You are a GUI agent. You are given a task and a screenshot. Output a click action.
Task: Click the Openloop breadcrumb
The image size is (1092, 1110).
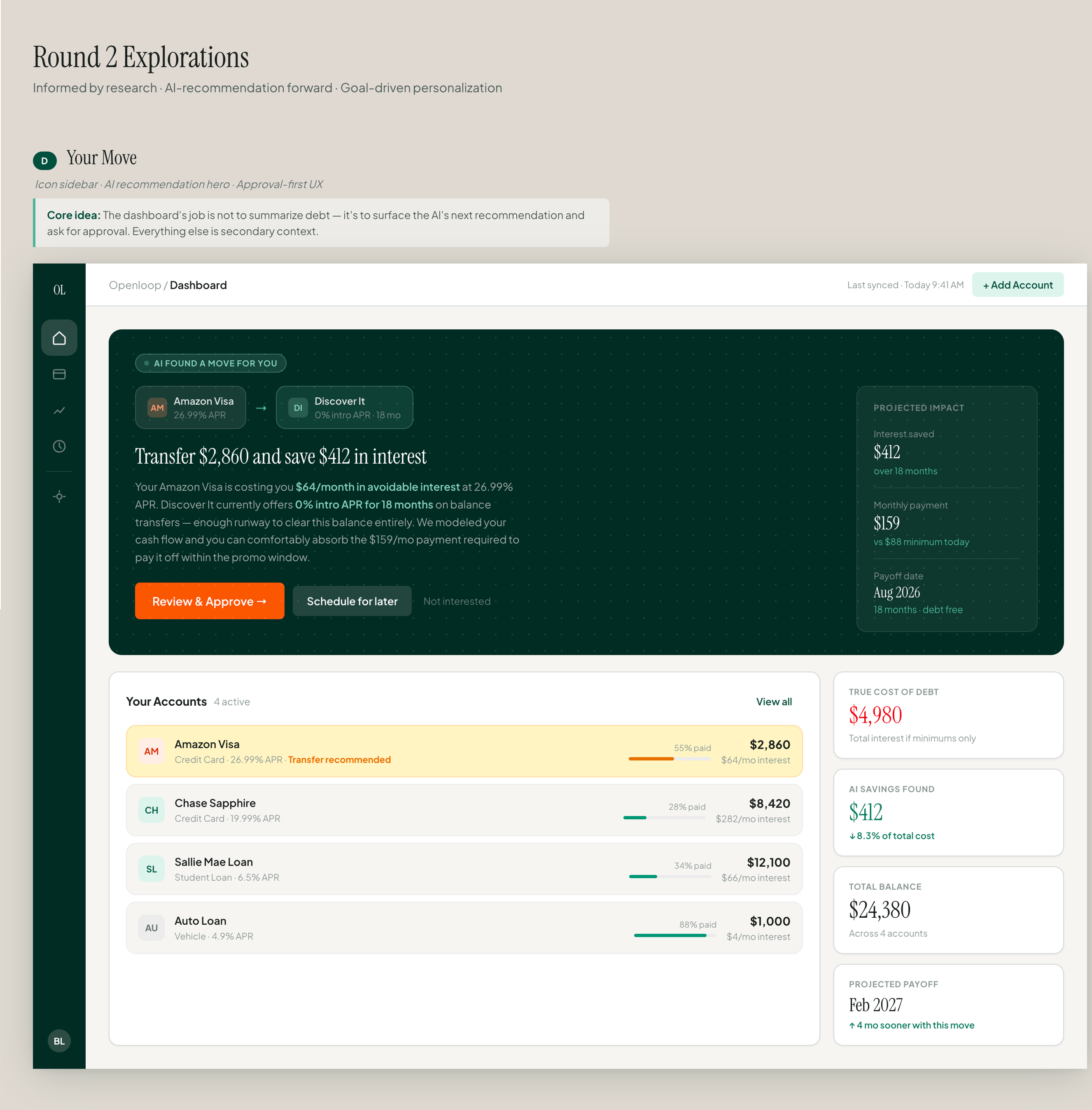pos(135,285)
